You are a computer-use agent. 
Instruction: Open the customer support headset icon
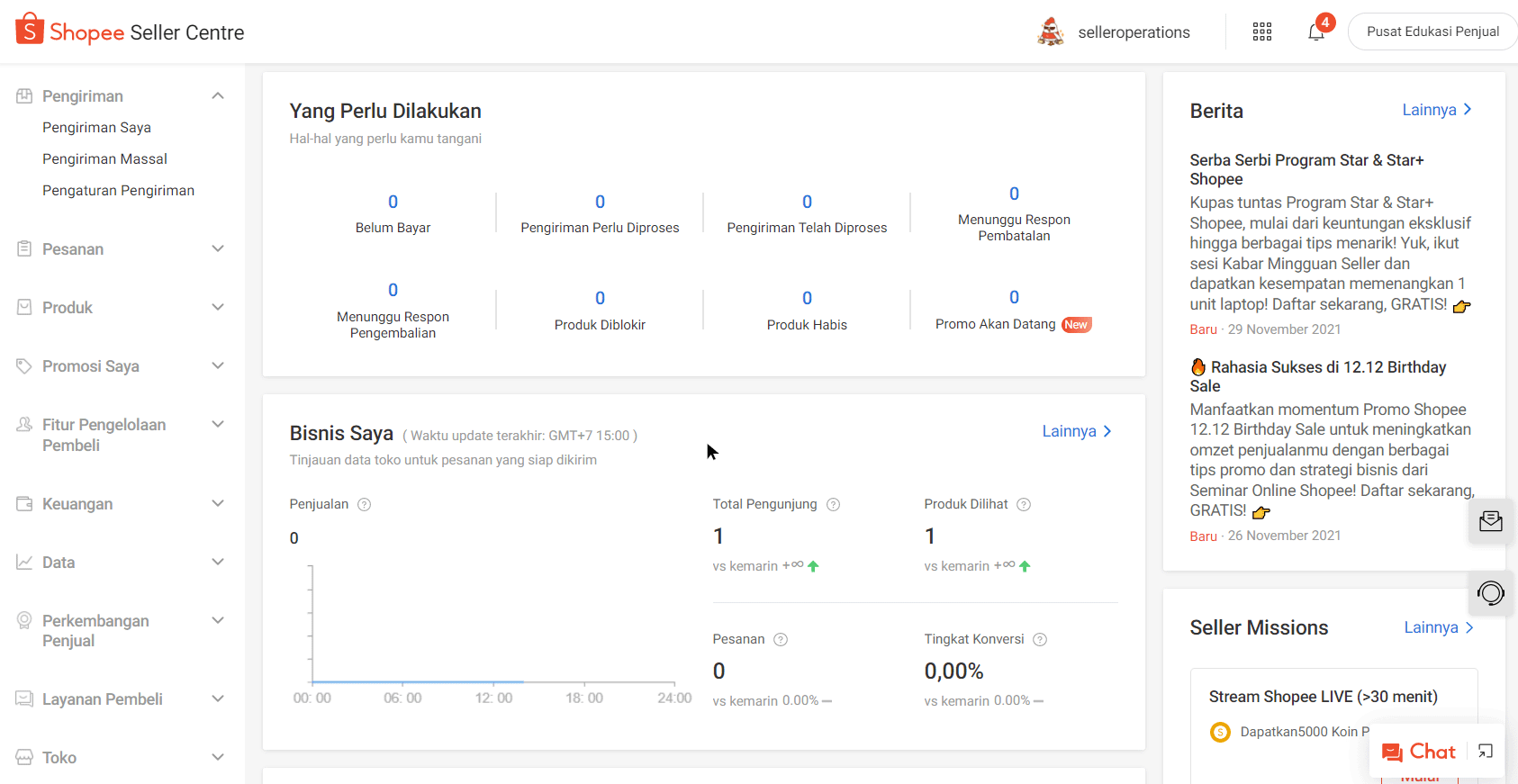[x=1490, y=593]
